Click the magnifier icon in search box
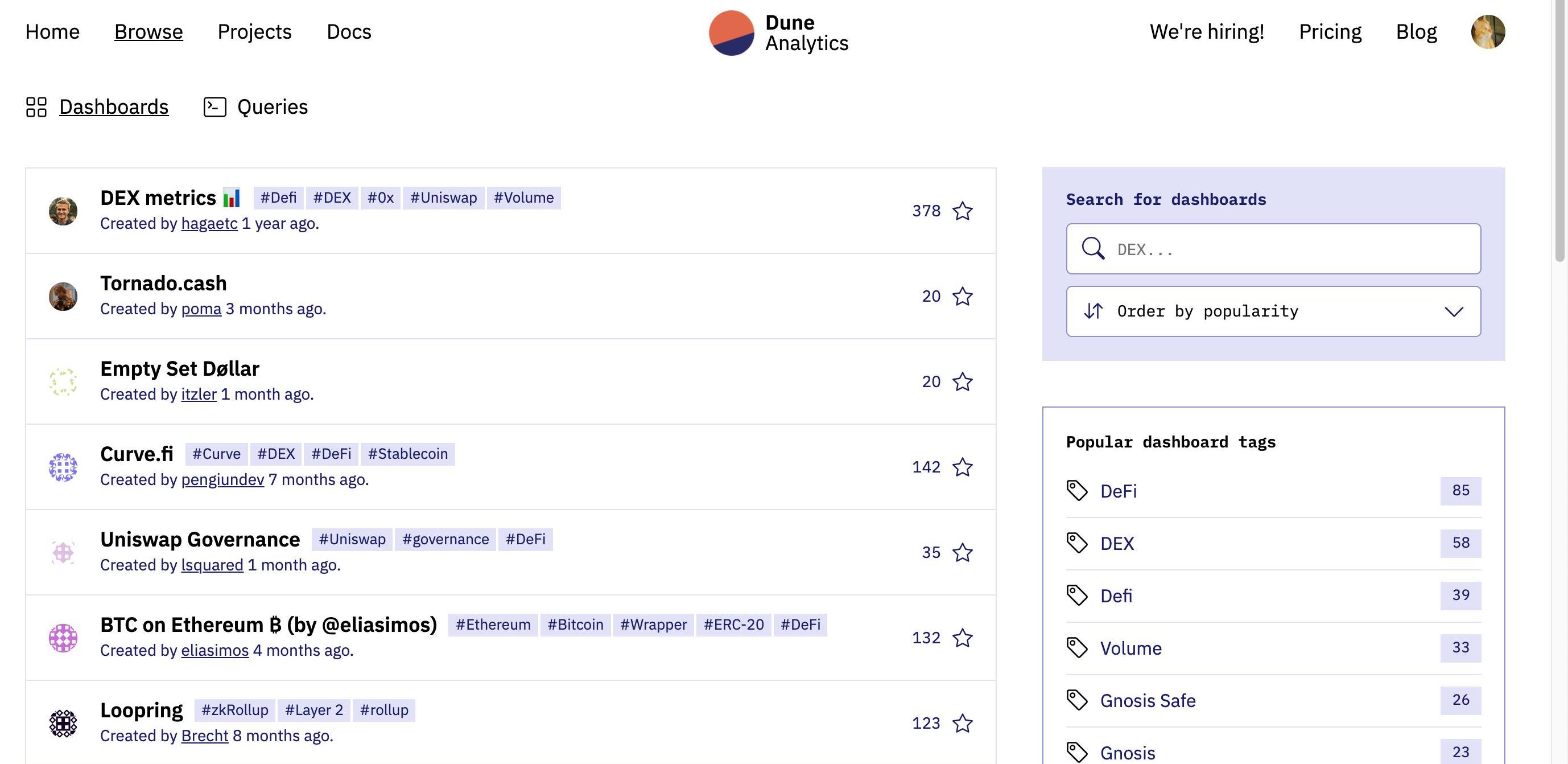 [1092, 249]
